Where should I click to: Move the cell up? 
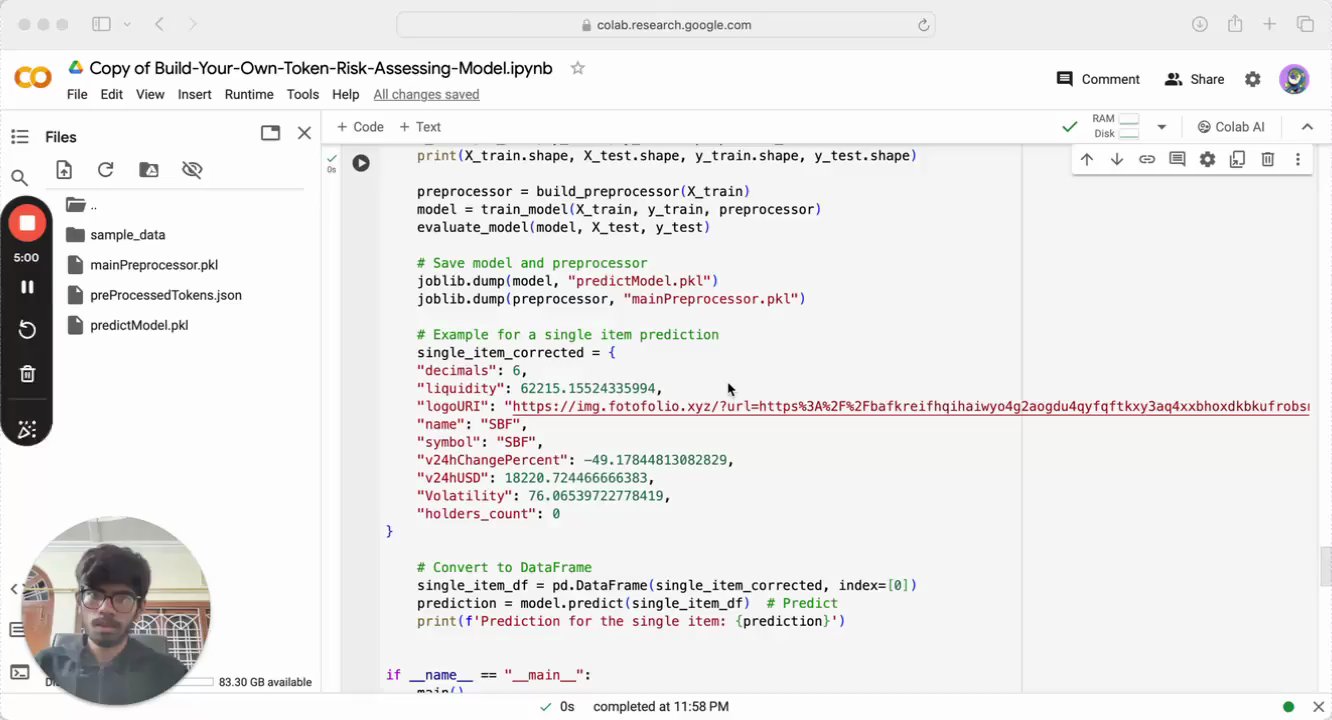coord(1087,159)
